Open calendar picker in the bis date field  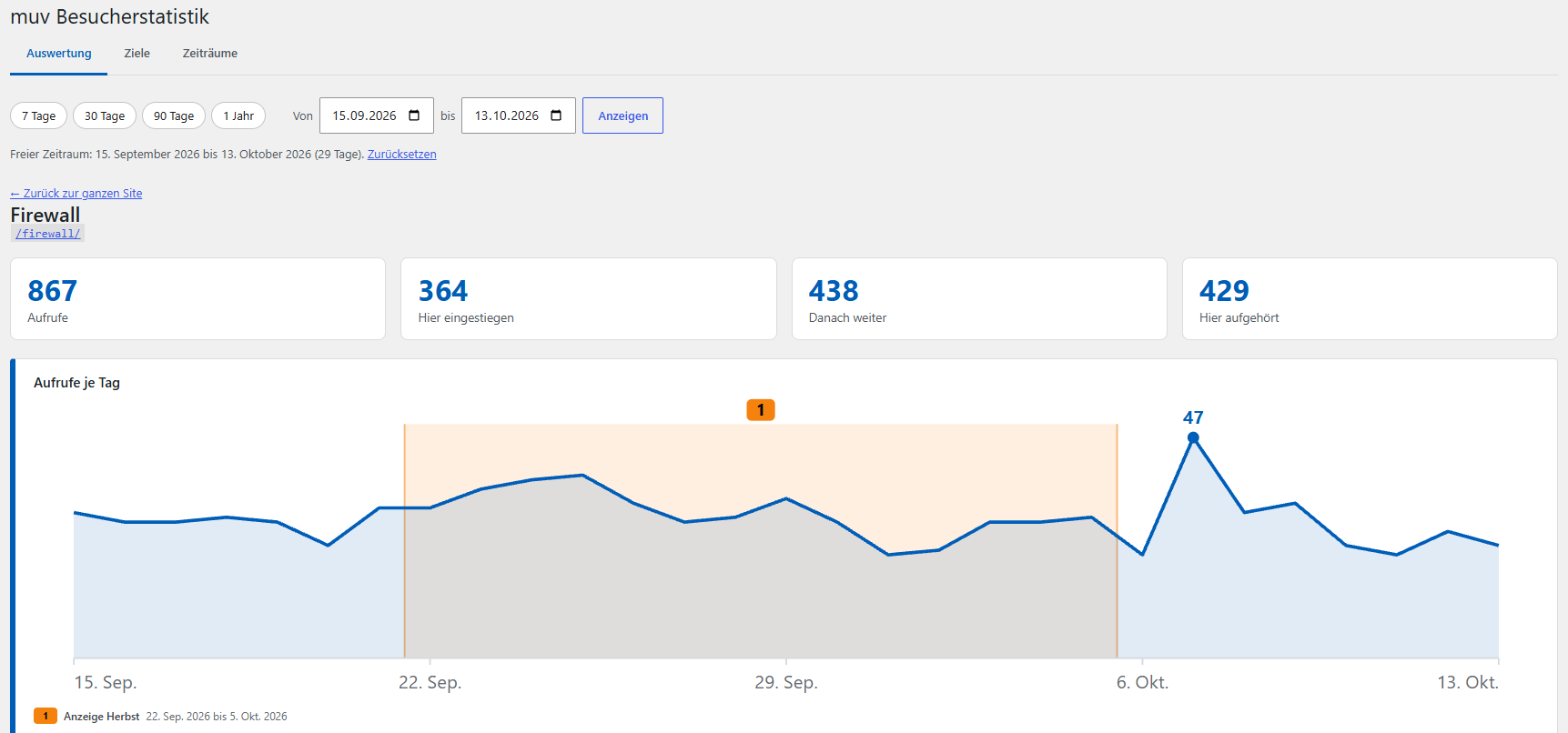[x=556, y=116]
